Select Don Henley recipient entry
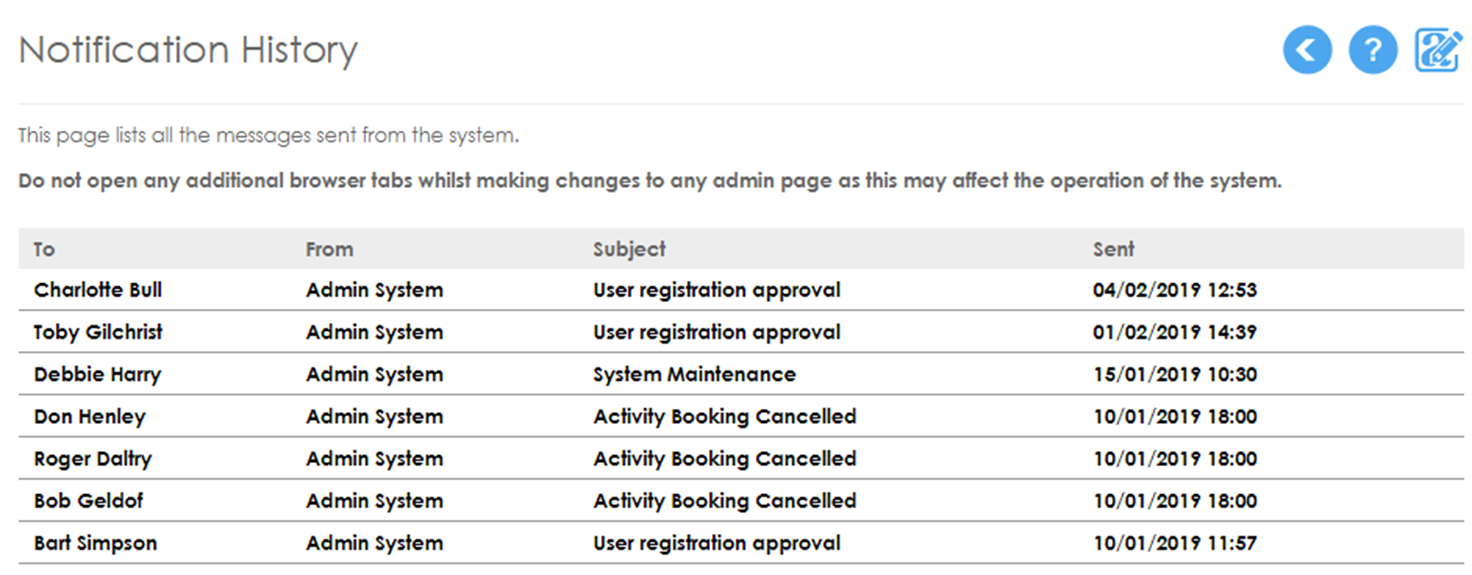 tap(89, 416)
